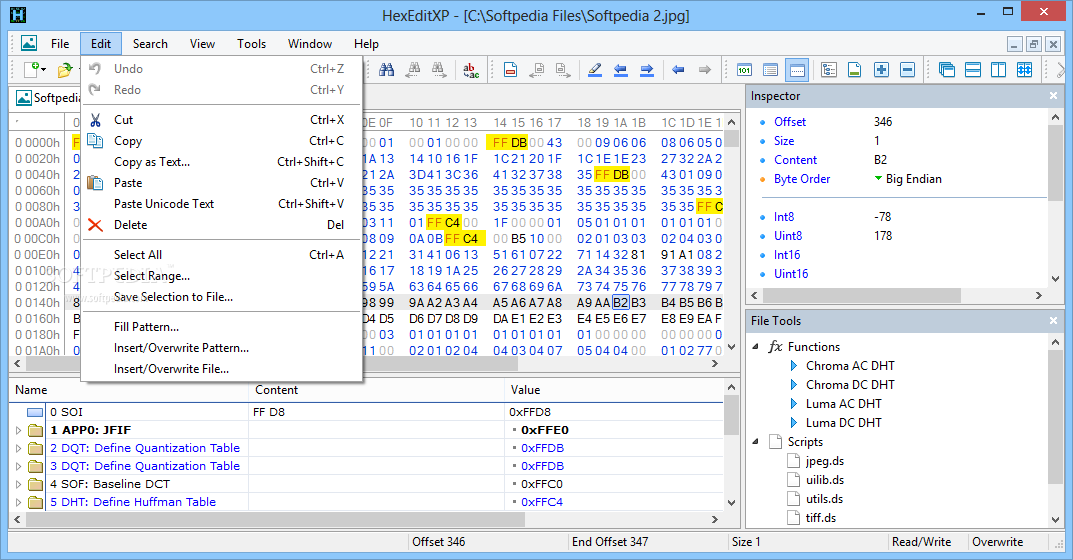Screen dimensions: 1073x560
Task: Open the Search menu
Action: [150, 43]
